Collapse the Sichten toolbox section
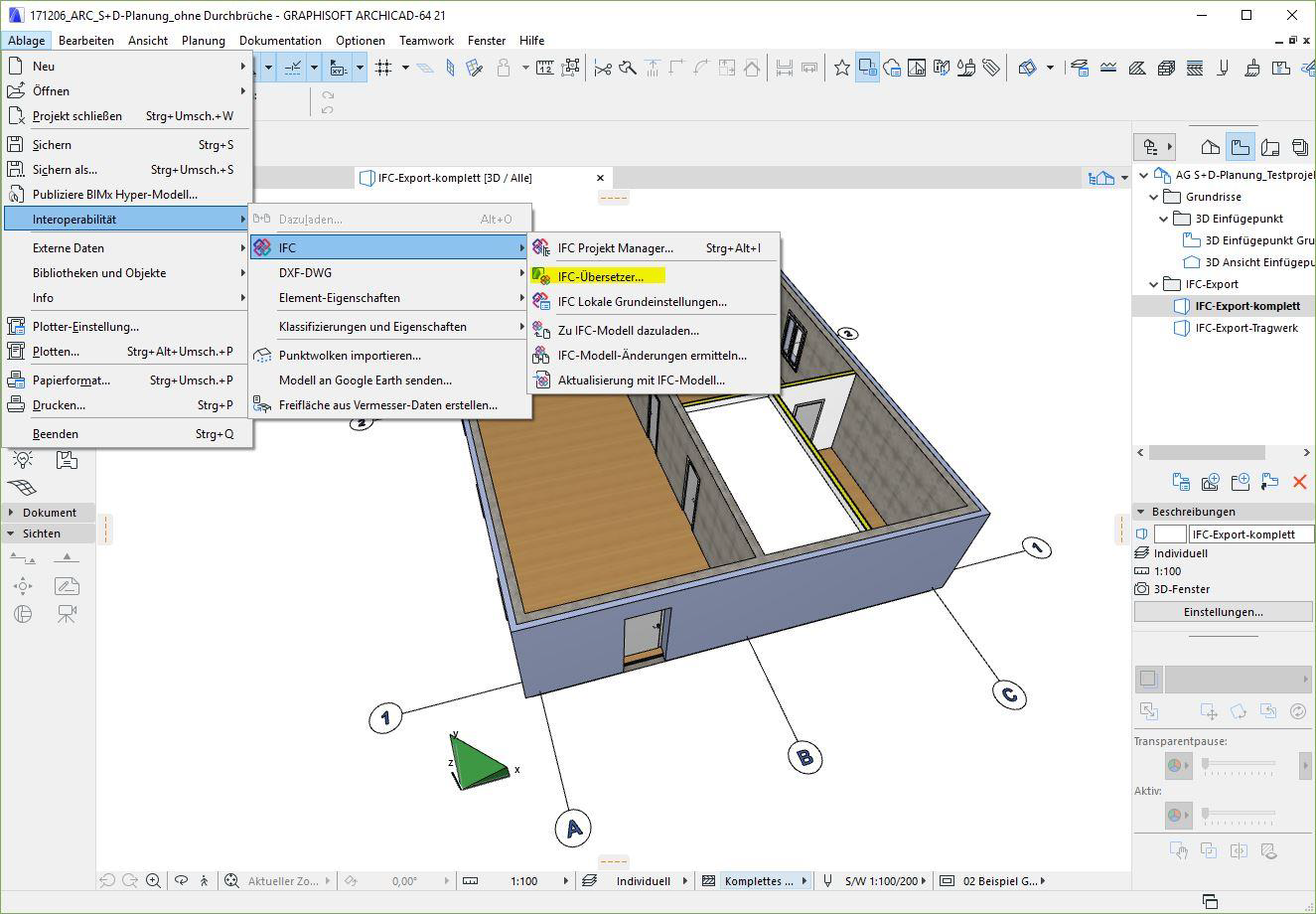Screen dimensions: 1316x914 11,533
